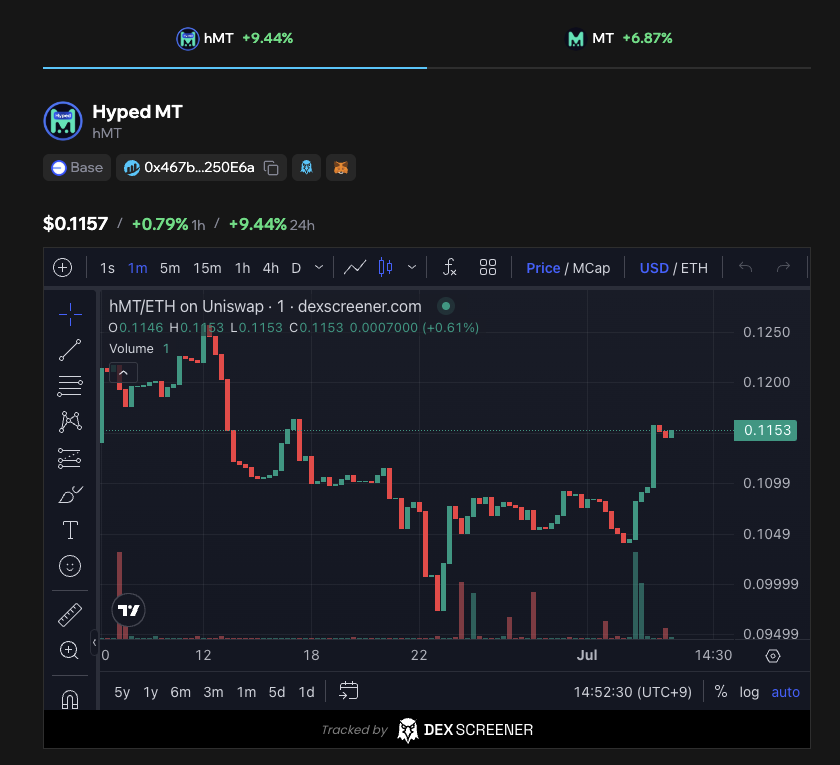Select candlestick chart style
This screenshot has width=840, height=765.
pos(386,267)
